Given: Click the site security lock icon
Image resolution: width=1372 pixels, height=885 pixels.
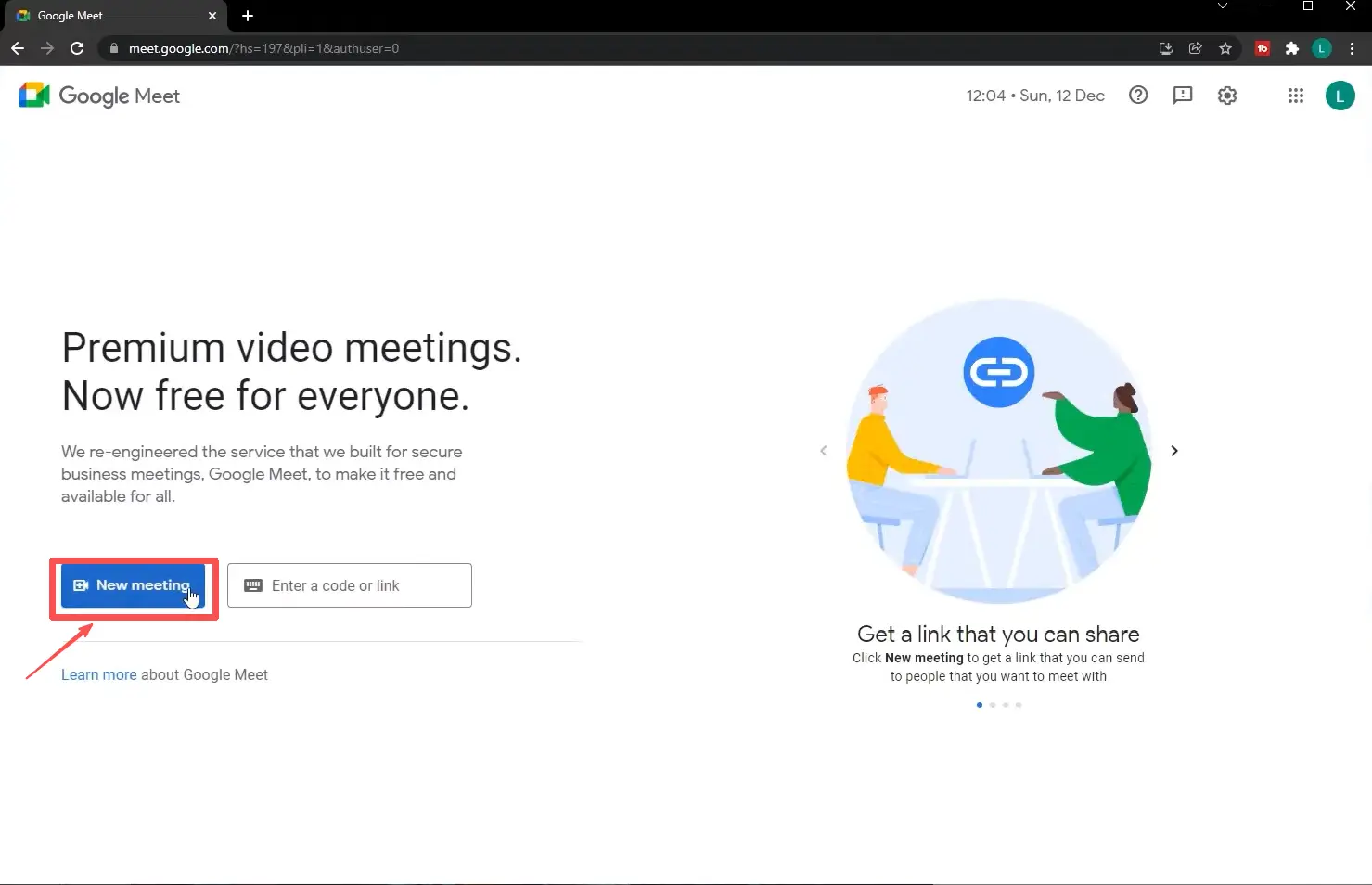Looking at the screenshot, I should 113,48.
